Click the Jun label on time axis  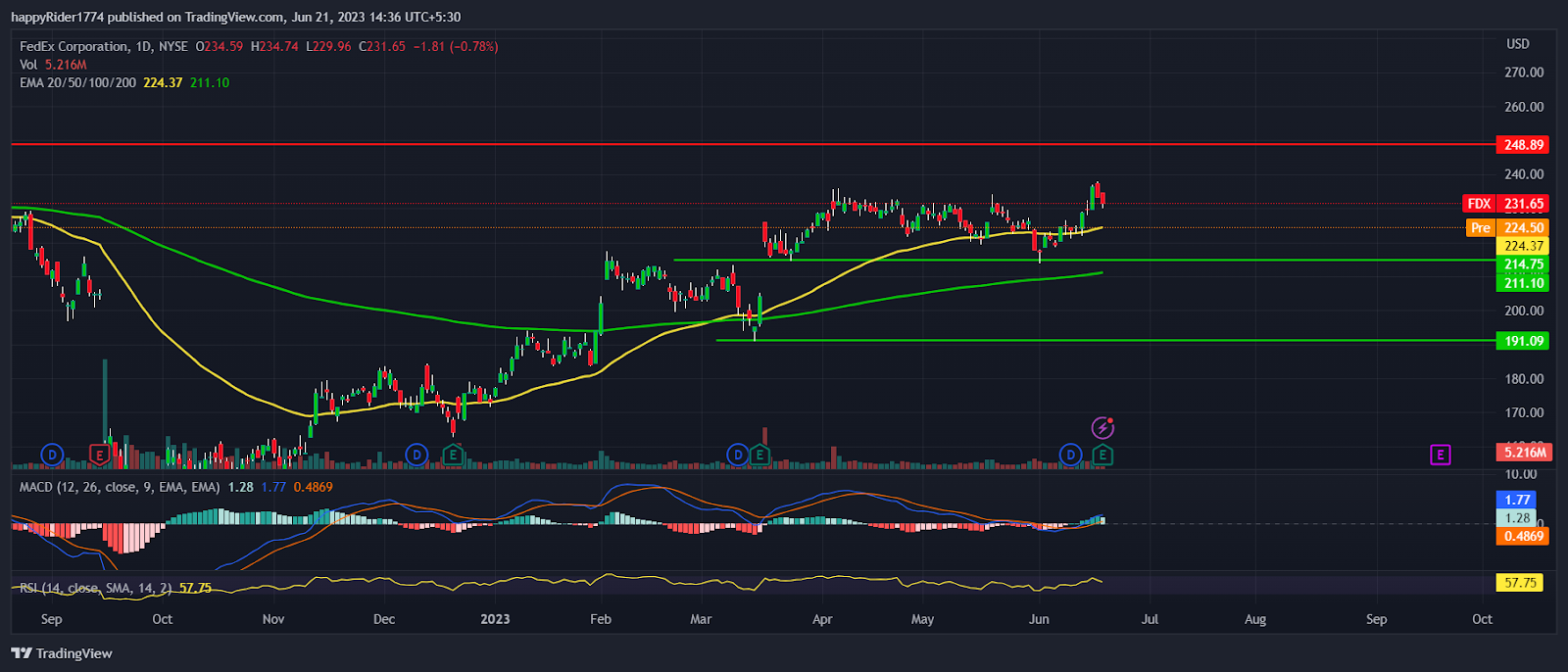coord(1039,619)
